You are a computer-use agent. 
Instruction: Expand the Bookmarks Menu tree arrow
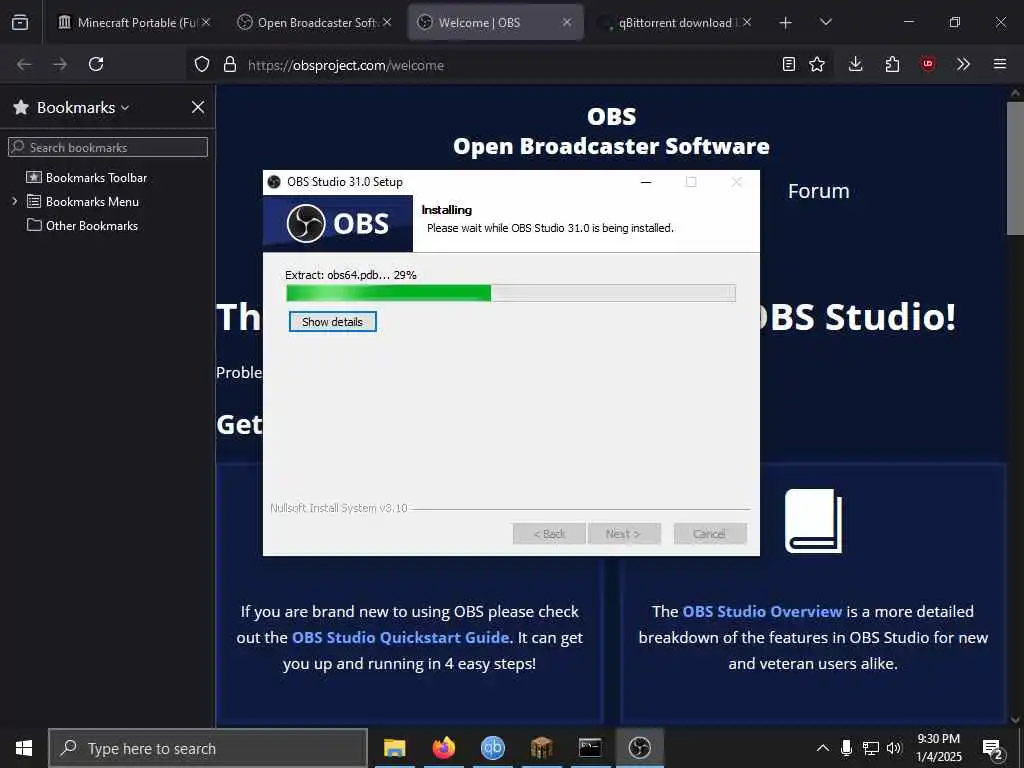click(x=14, y=201)
